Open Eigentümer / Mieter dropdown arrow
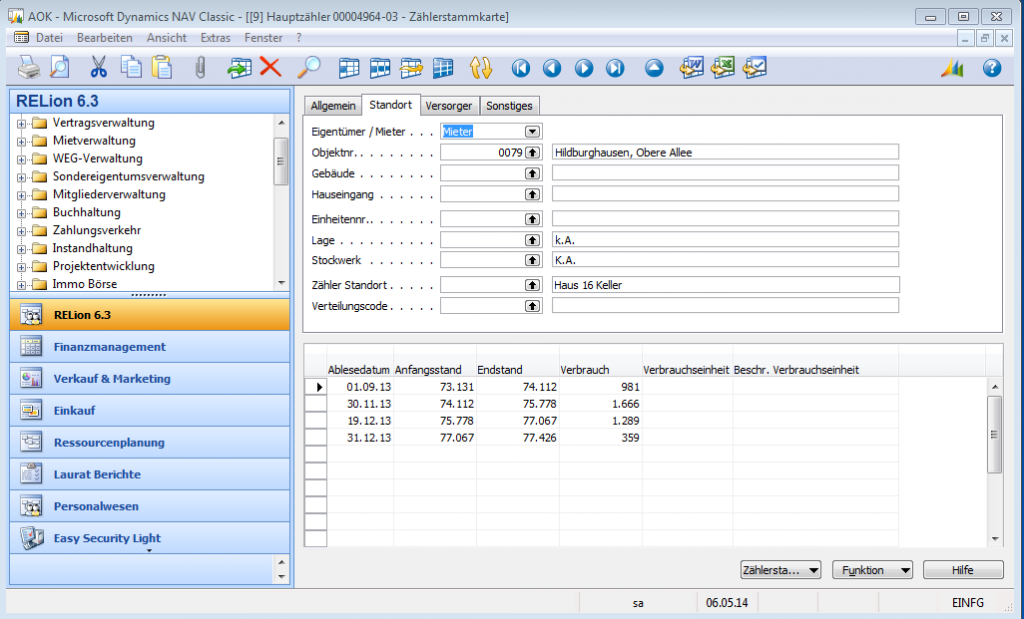 pyautogui.click(x=532, y=132)
